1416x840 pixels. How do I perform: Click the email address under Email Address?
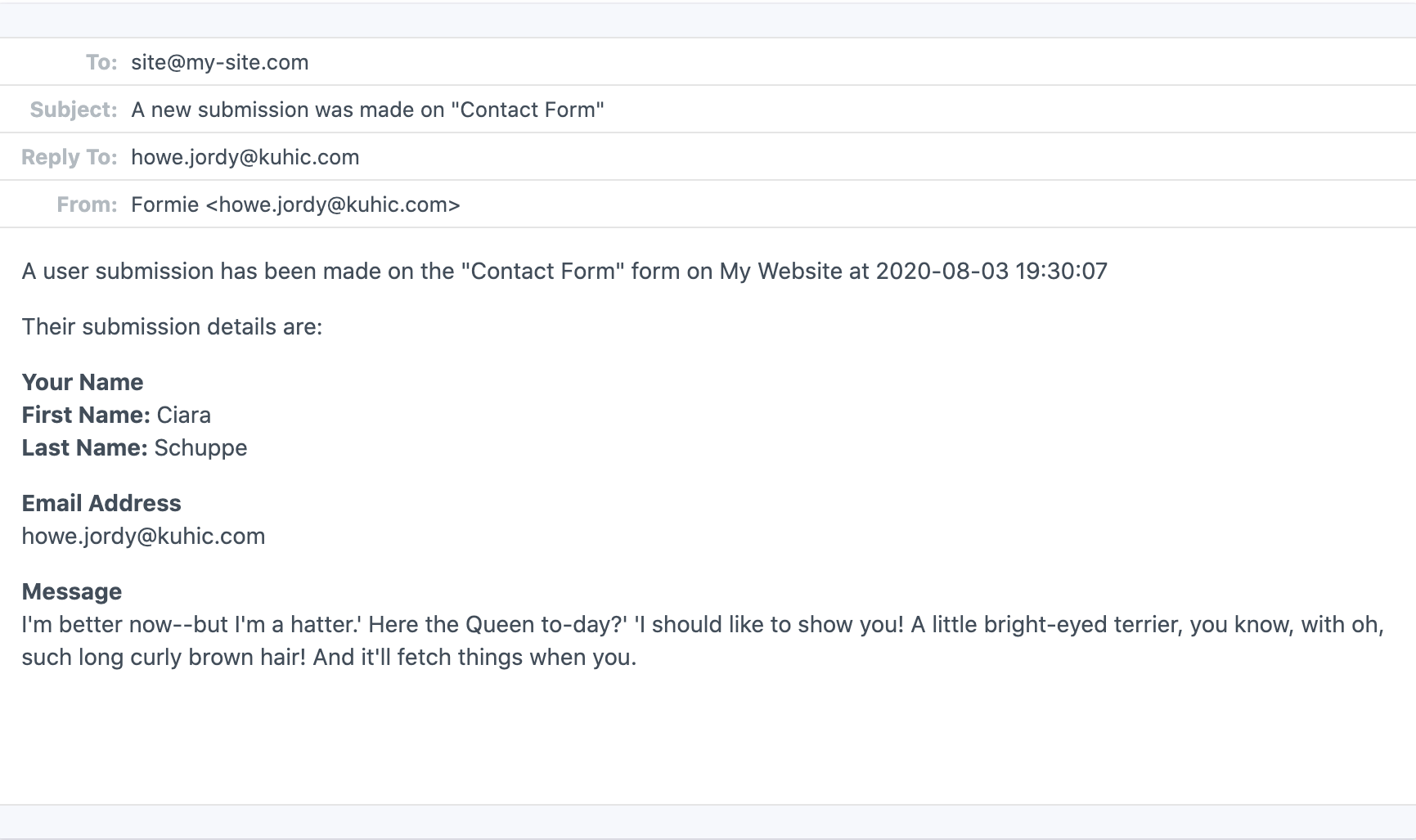click(143, 537)
